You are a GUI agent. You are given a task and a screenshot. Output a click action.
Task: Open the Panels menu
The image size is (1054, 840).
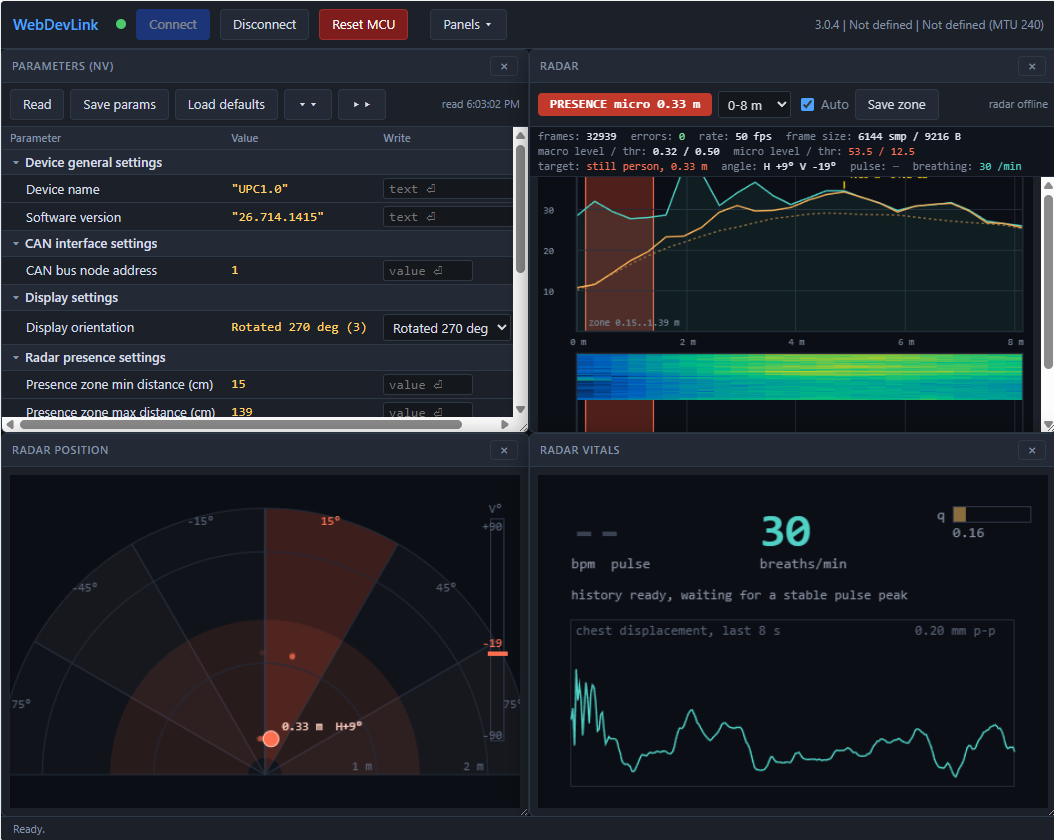point(468,25)
